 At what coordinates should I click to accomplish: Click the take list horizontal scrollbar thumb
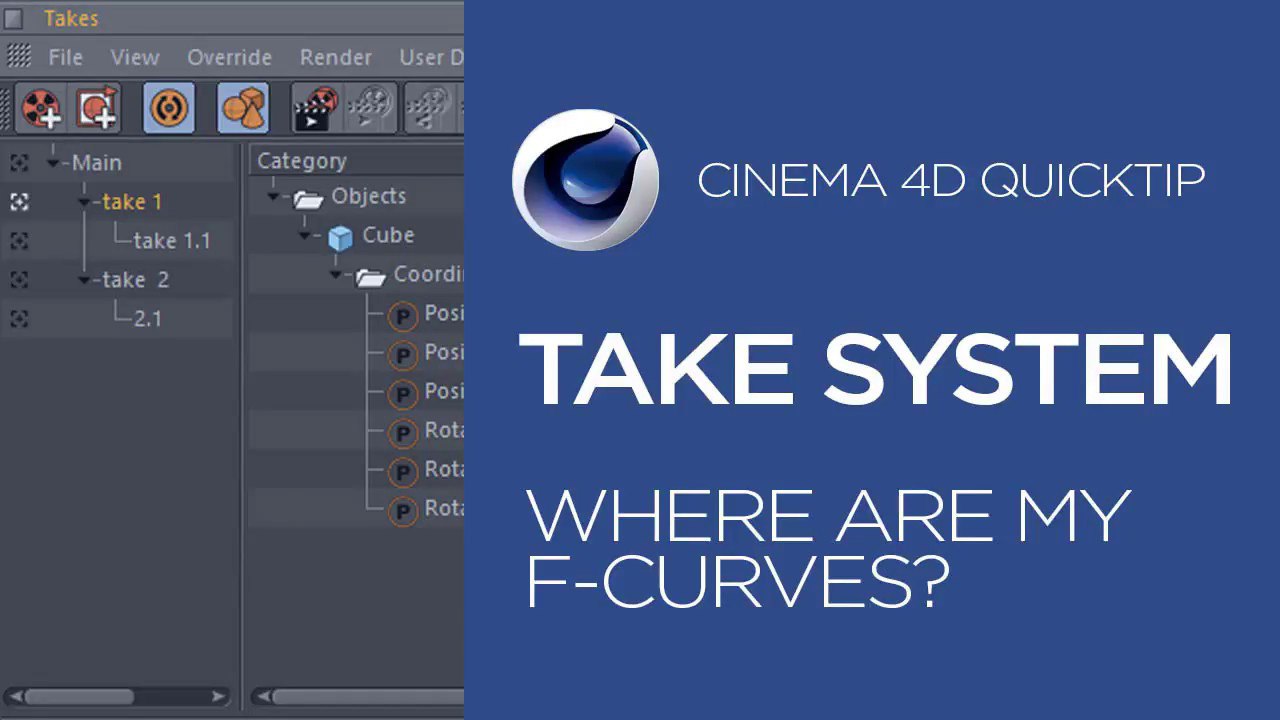(79, 696)
